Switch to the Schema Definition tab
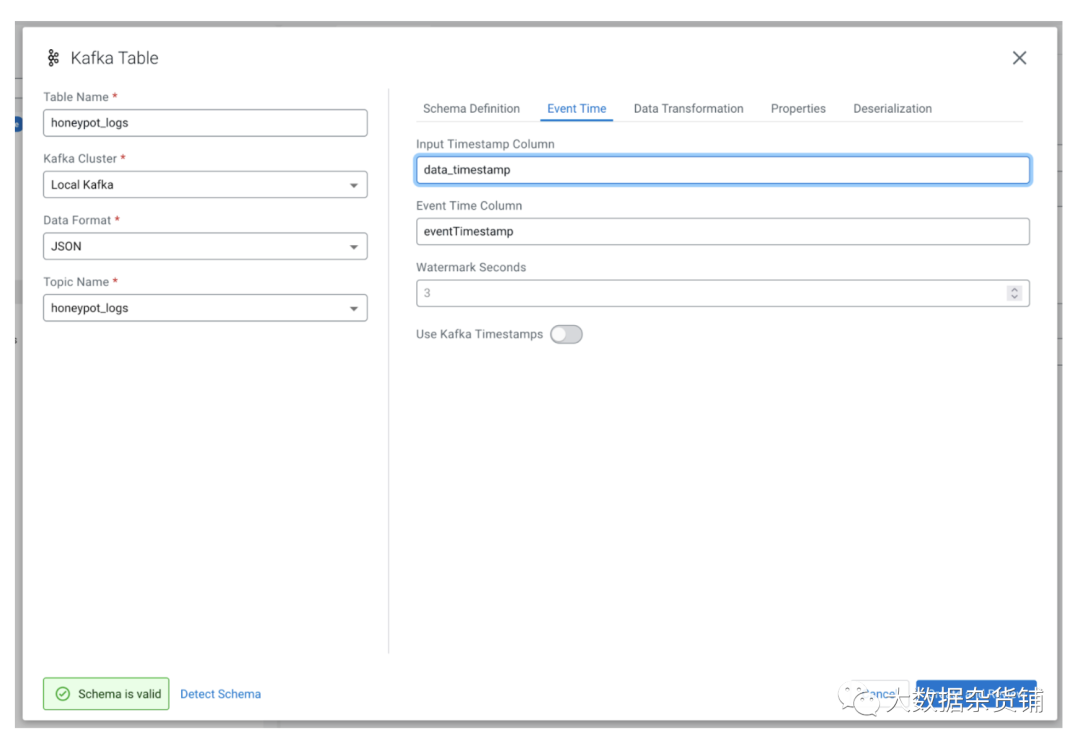1080x748 pixels. [x=471, y=108]
